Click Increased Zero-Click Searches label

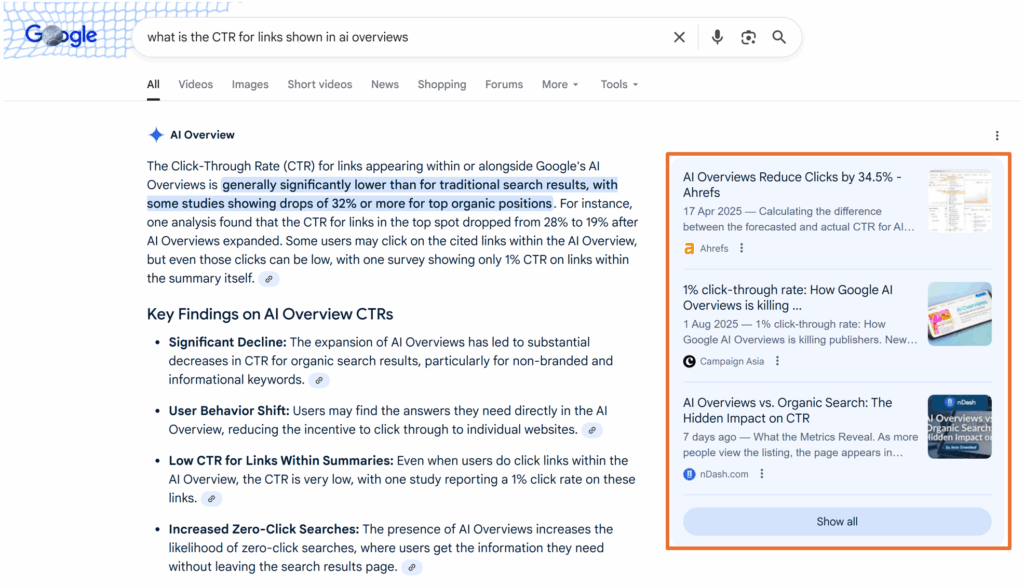(x=264, y=529)
